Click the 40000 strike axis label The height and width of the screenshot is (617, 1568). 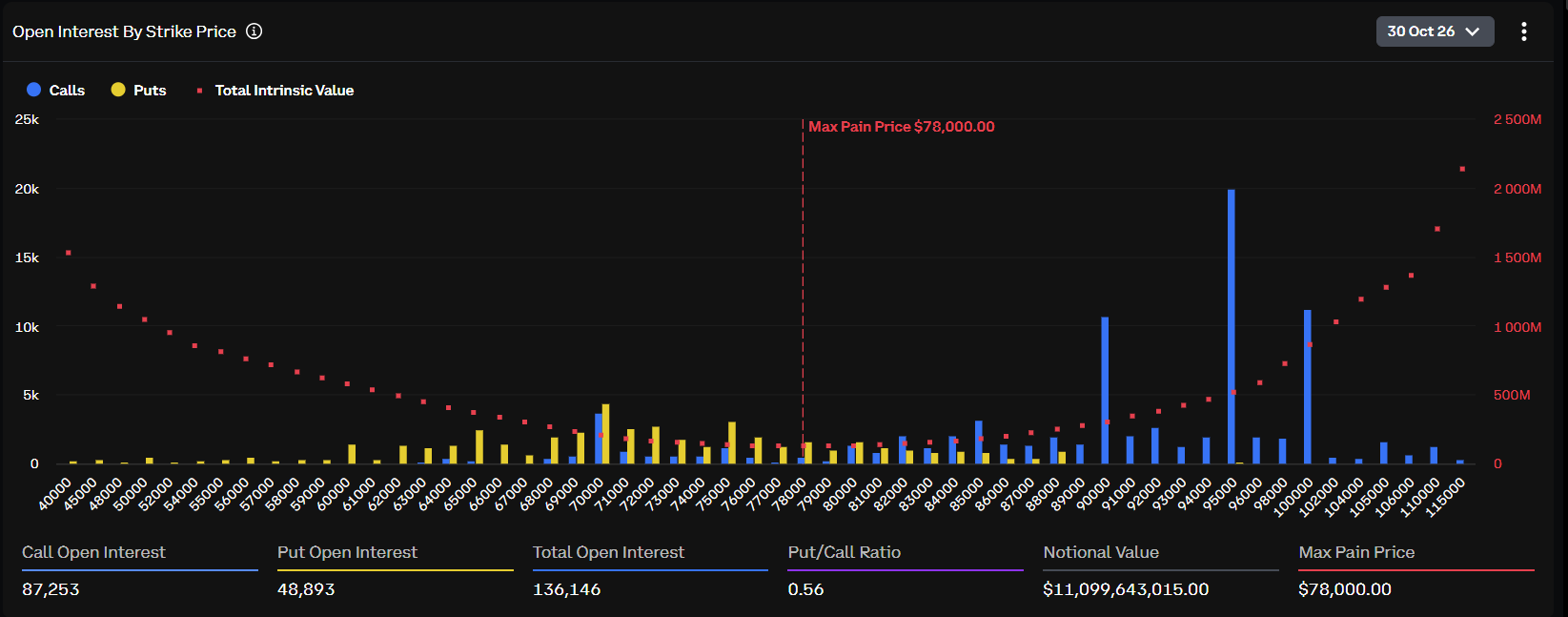(x=55, y=495)
